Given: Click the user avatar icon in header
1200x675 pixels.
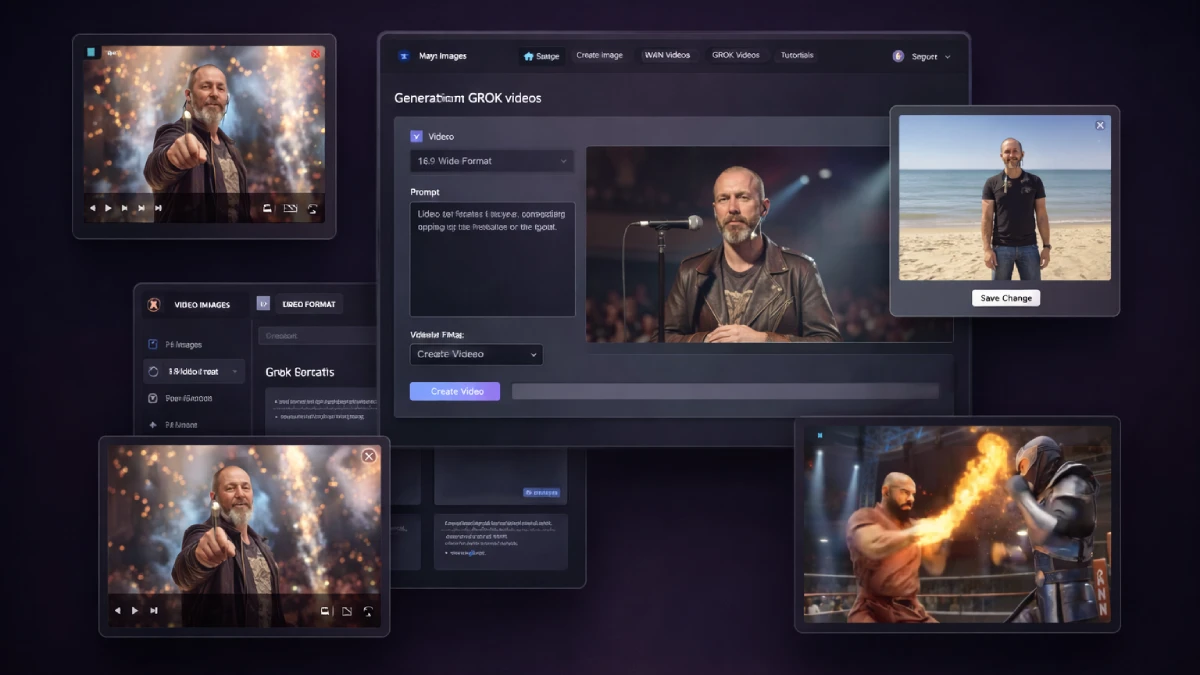Looking at the screenshot, I should click(898, 56).
